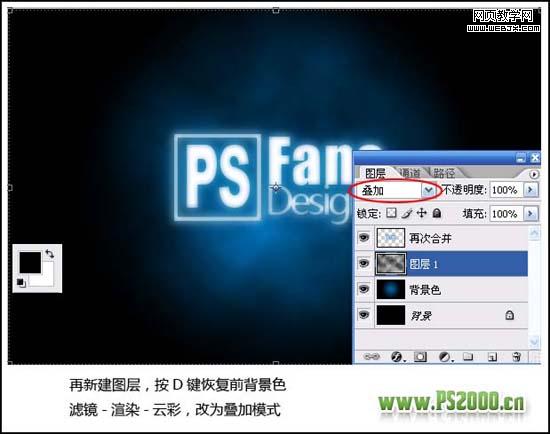Image resolution: width=550 pixels, height=434 pixels.
Task: Delete layer with trash icon
Action: (516, 357)
